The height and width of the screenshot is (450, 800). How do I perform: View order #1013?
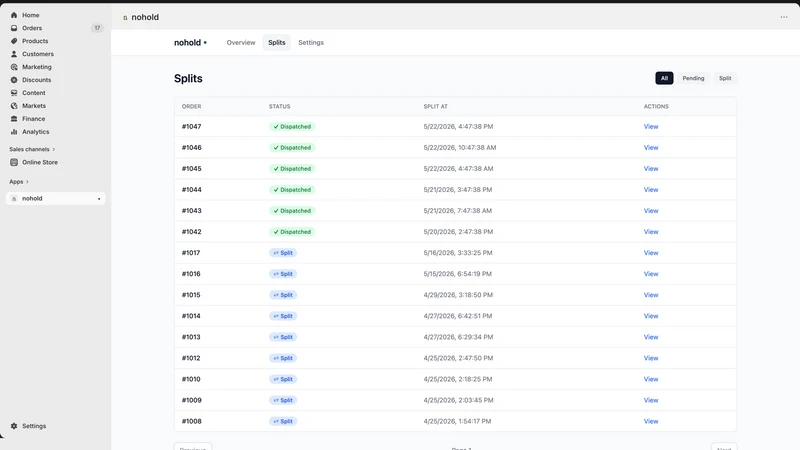[651, 337]
